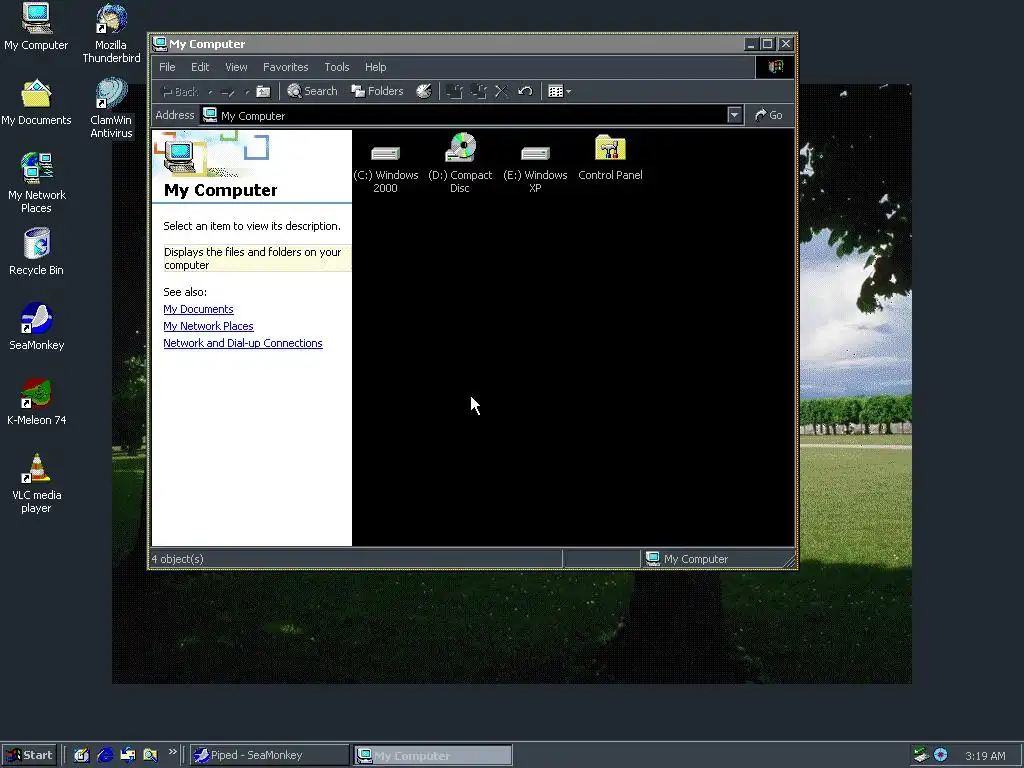Click the Copy To toolbar icon
This screenshot has width=1024, height=768.
pos(478,91)
